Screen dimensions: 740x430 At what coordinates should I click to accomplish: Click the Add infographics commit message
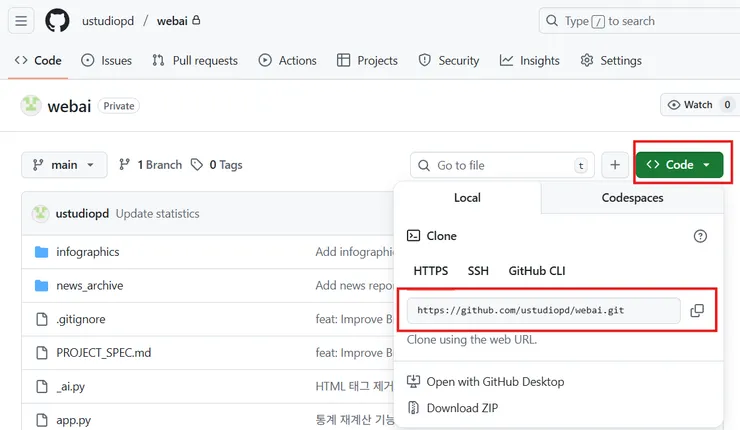pyautogui.click(x=355, y=252)
